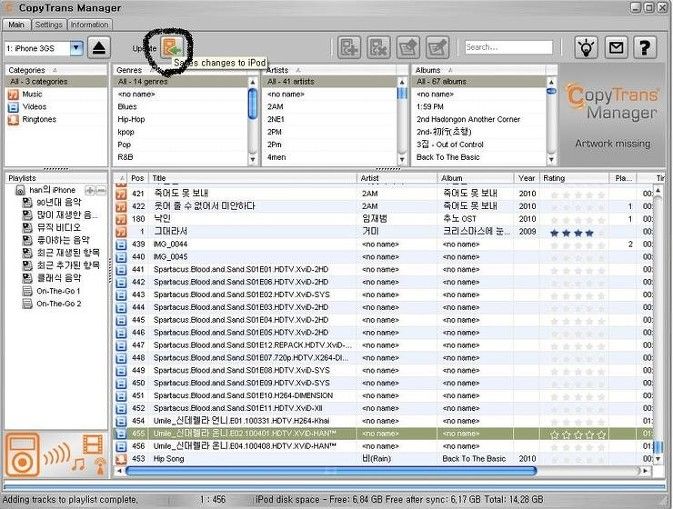
Task: Select the track row 낙인 at position 180
Action: (x=382, y=219)
